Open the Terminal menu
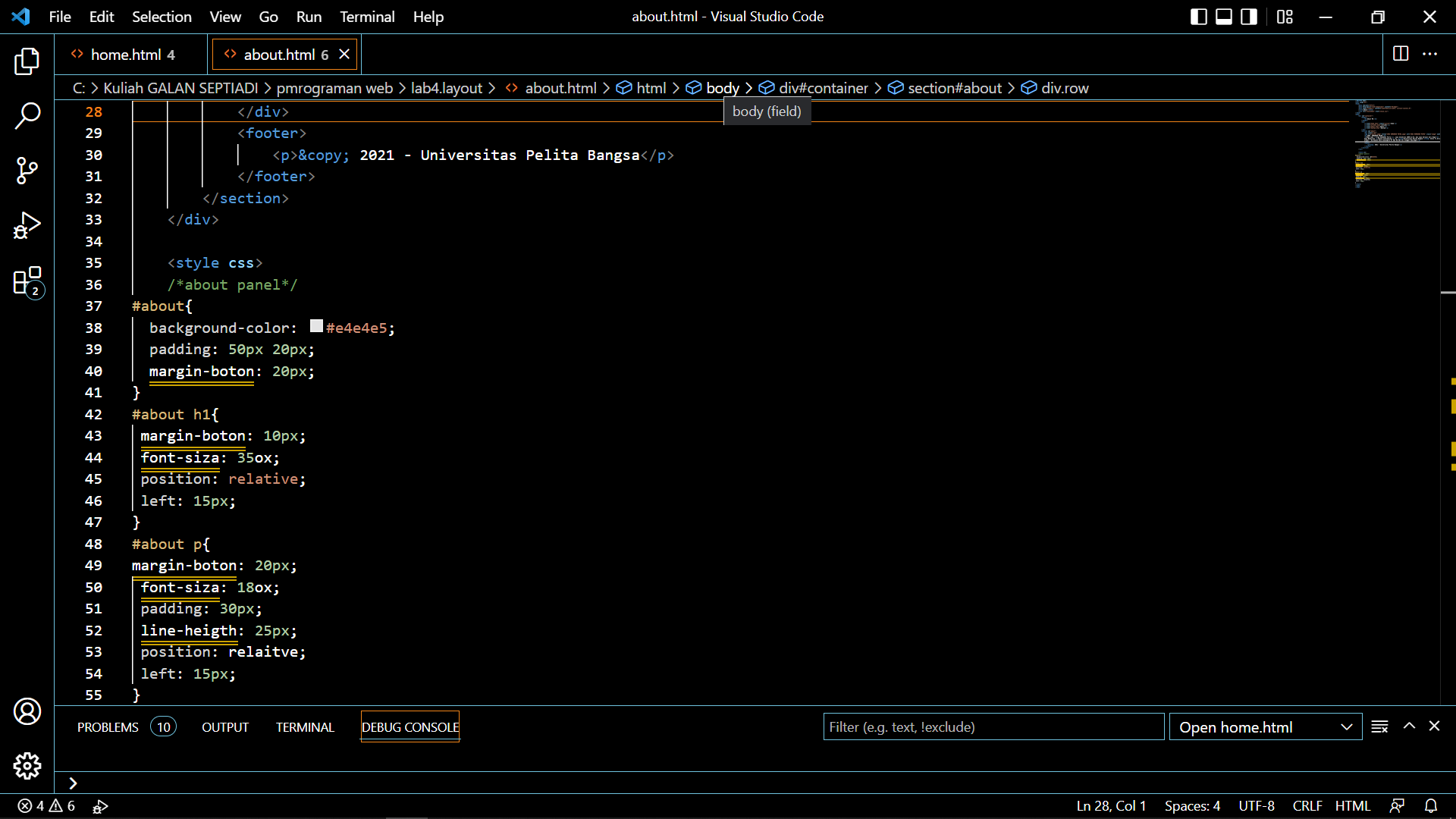Viewport: 1456px width, 819px height. pyautogui.click(x=367, y=17)
